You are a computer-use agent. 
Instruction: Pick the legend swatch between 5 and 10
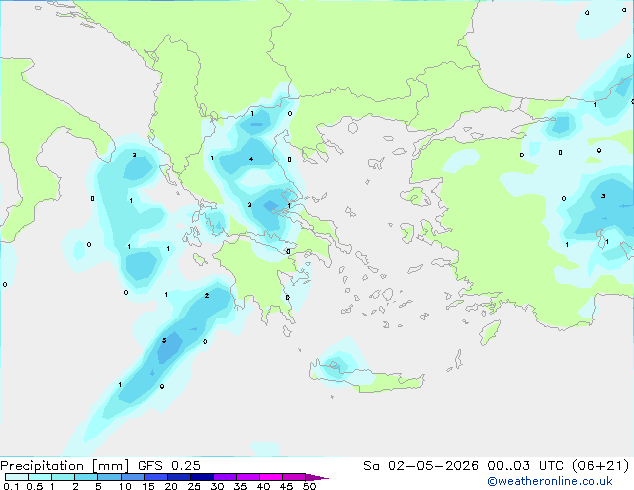tap(109, 477)
